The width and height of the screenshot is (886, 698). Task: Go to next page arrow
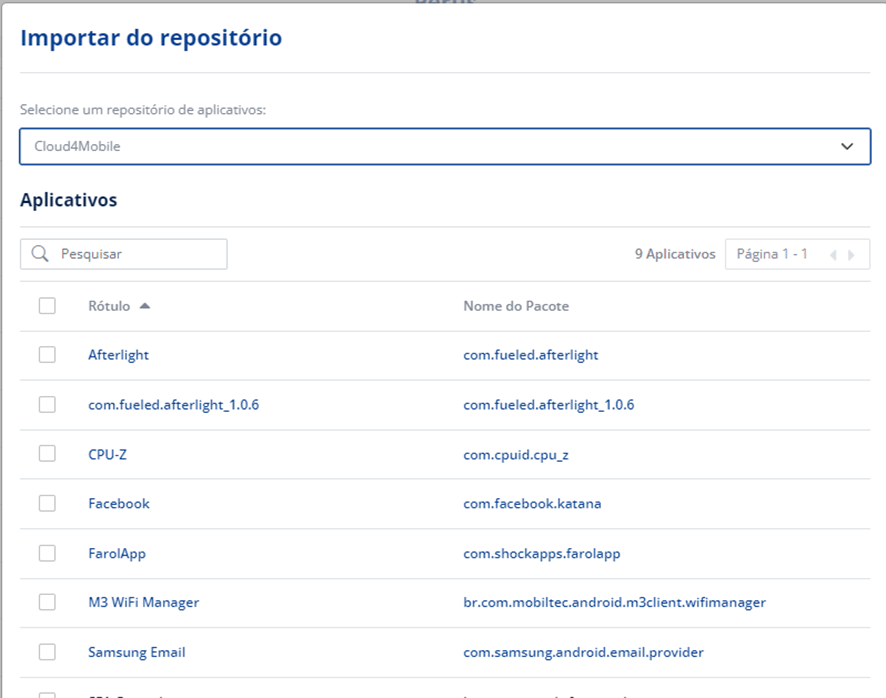pyautogui.click(x=852, y=255)
